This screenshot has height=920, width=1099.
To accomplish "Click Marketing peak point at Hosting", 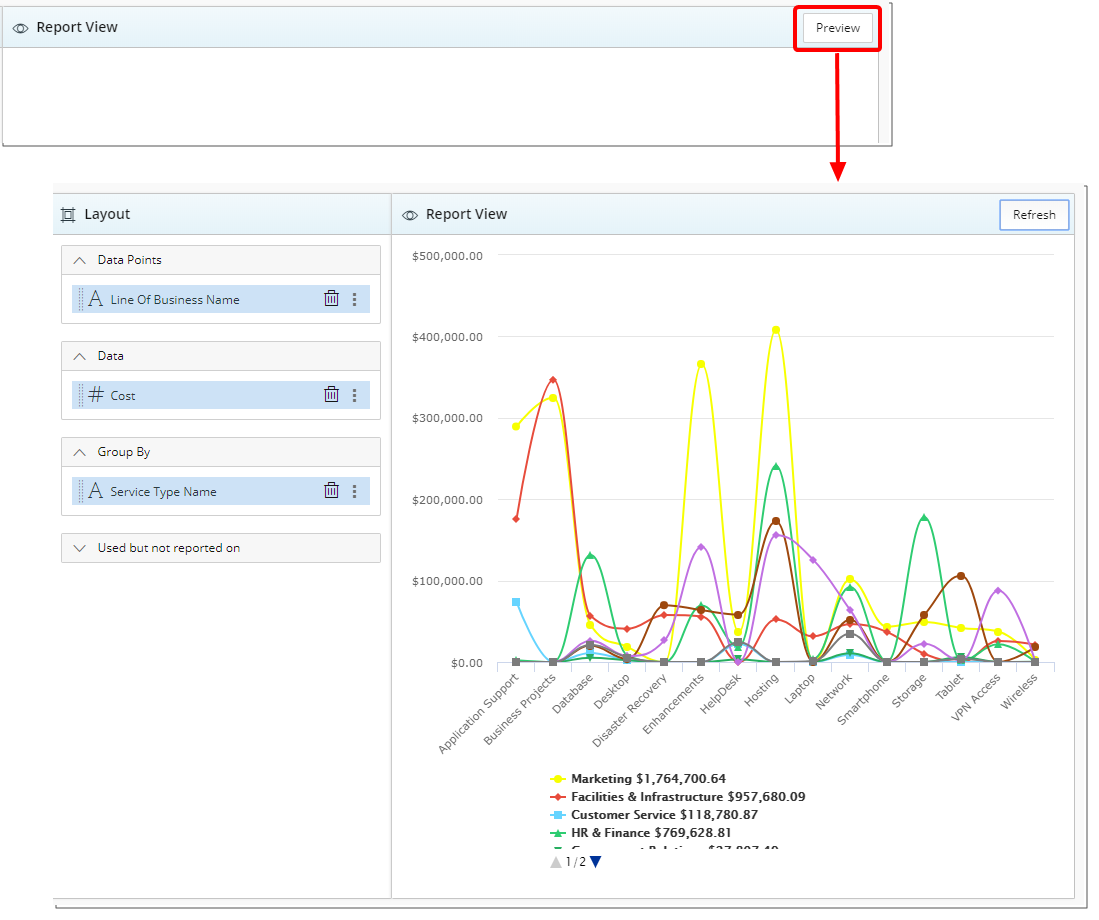I will pyautogui.click(x=776, y=330).
